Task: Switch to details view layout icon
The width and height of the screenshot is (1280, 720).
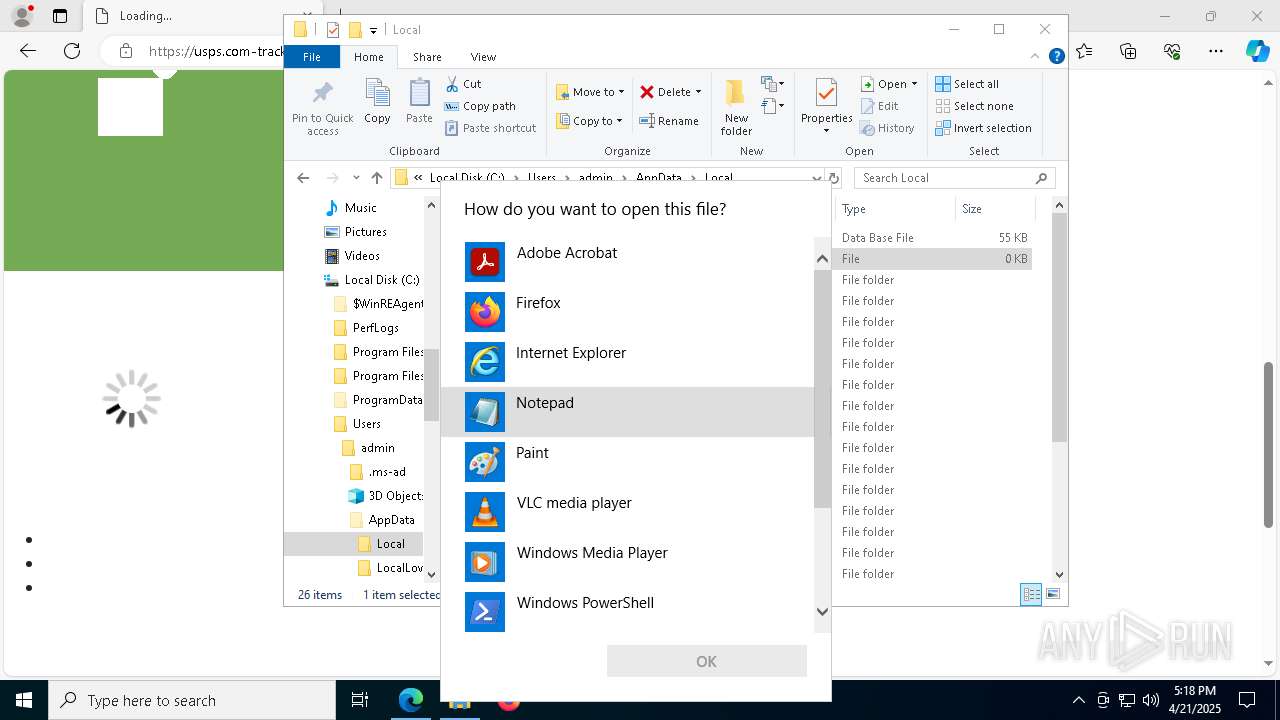Action: pos(1031,594)
